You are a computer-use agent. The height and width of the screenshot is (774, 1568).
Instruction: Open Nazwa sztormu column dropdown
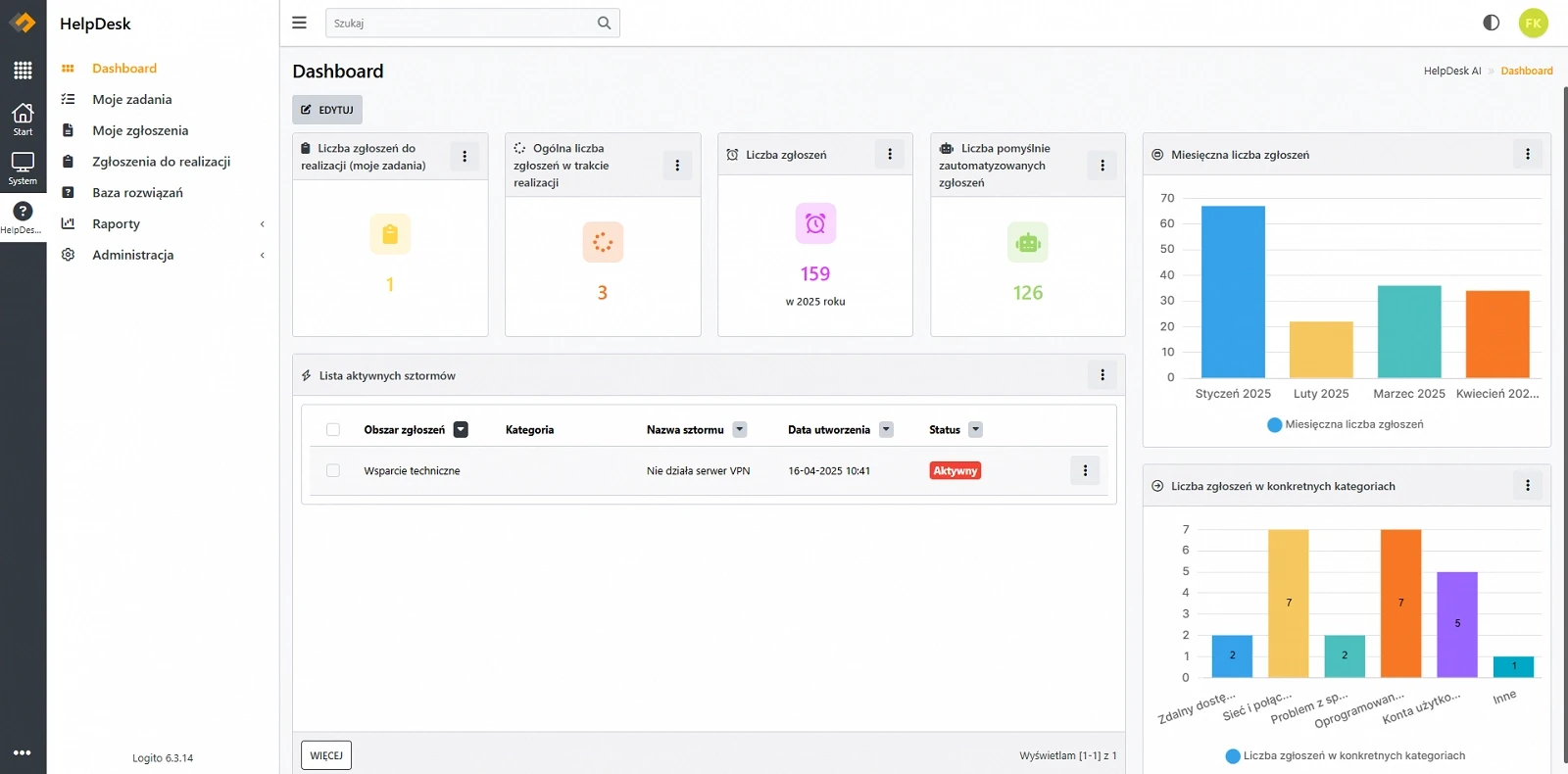pos(740,429)
